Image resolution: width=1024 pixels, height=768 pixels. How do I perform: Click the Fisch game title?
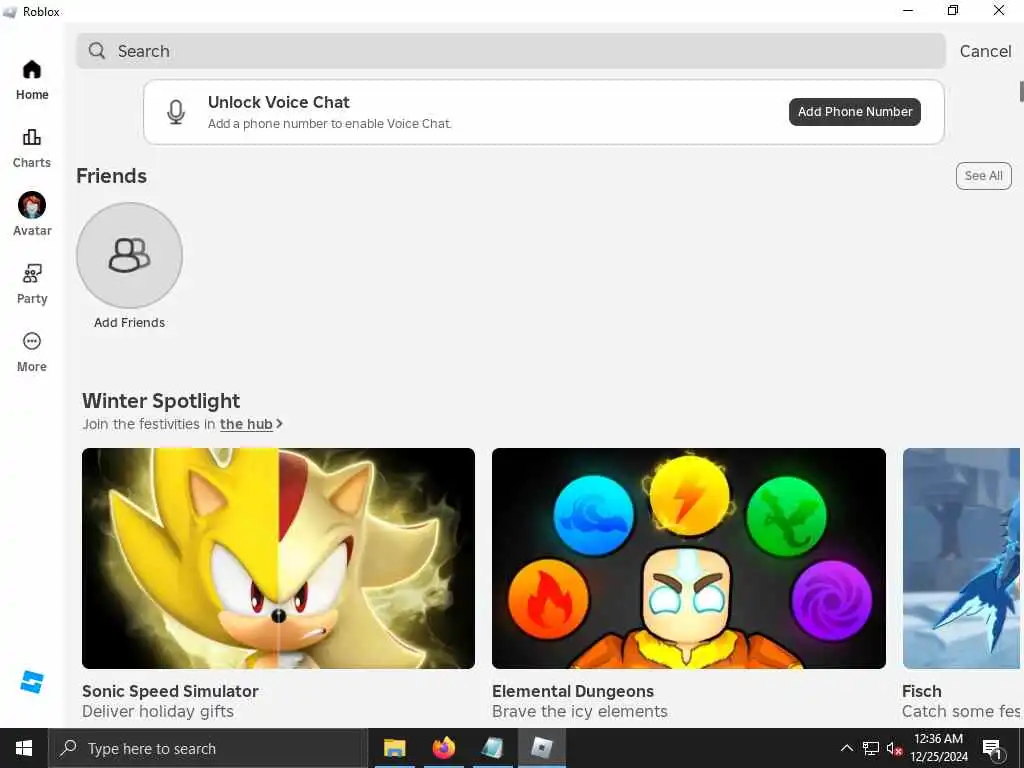coord(921,691)
